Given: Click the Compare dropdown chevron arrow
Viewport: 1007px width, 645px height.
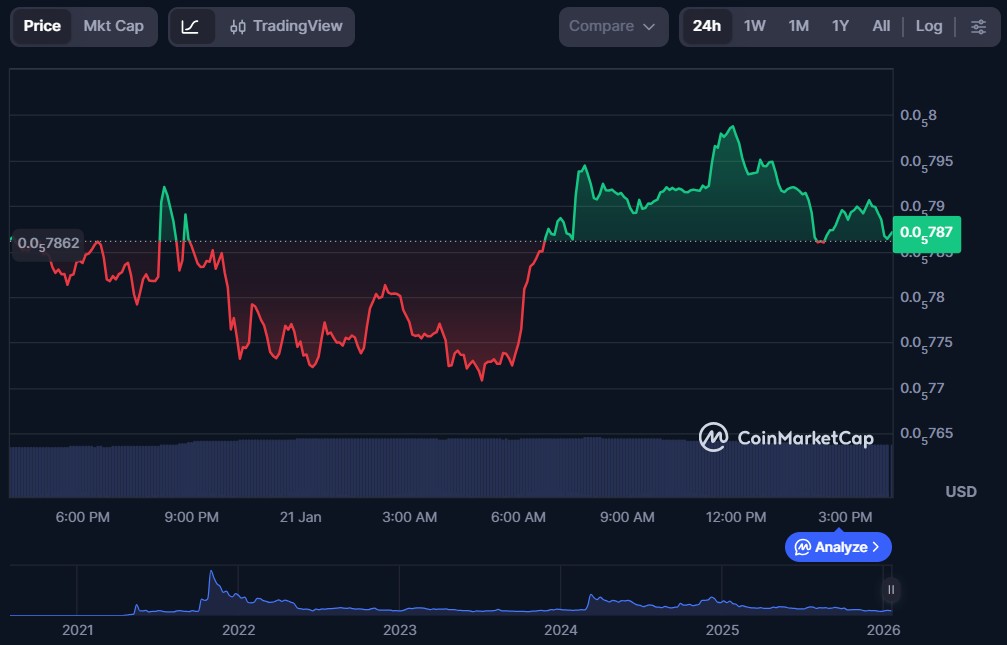Looking at the screenshot, I should [649, 27].
